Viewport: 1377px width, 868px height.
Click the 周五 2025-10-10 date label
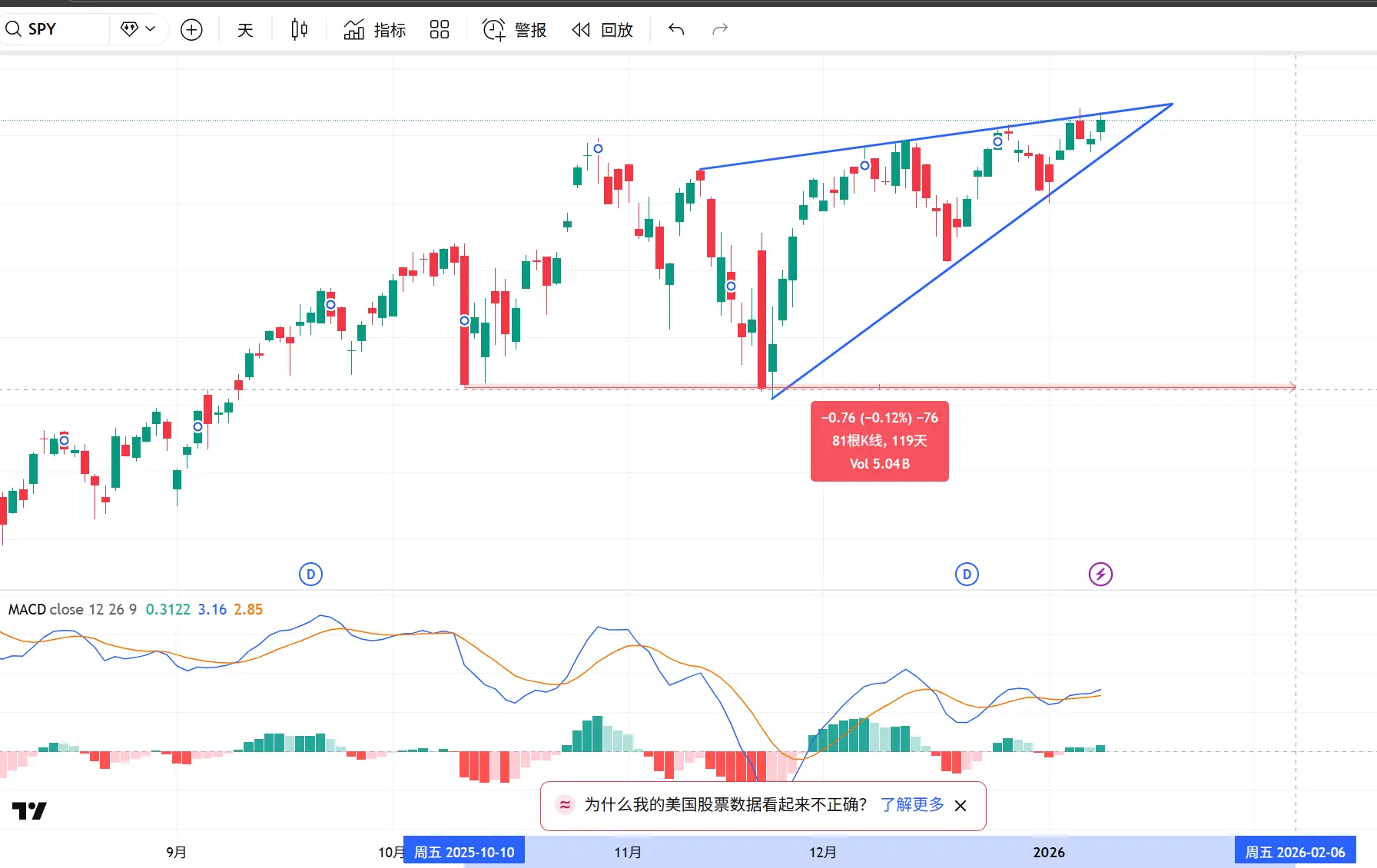click(464, 852)
